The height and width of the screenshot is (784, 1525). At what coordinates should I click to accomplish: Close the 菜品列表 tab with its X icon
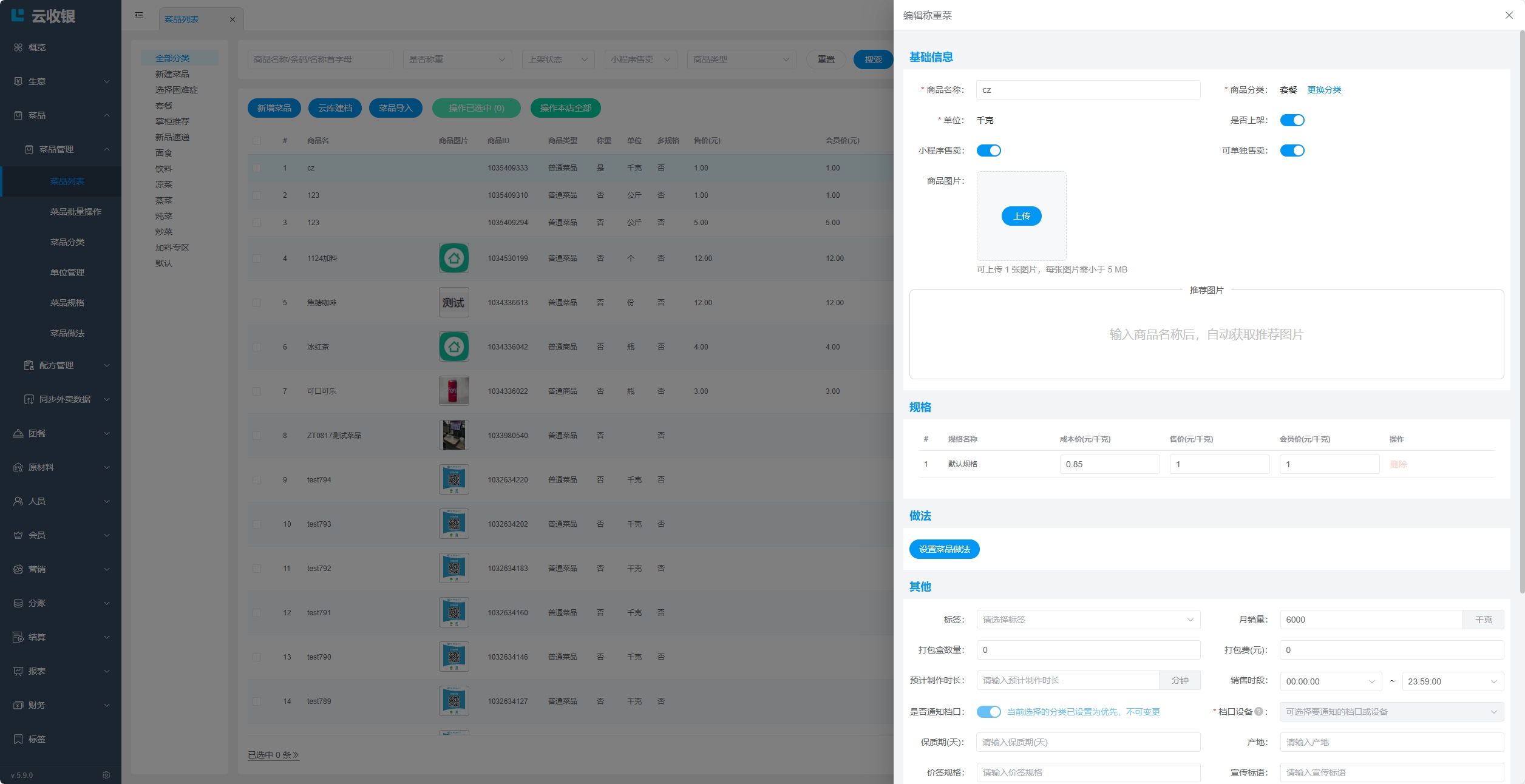coord(232,19)
